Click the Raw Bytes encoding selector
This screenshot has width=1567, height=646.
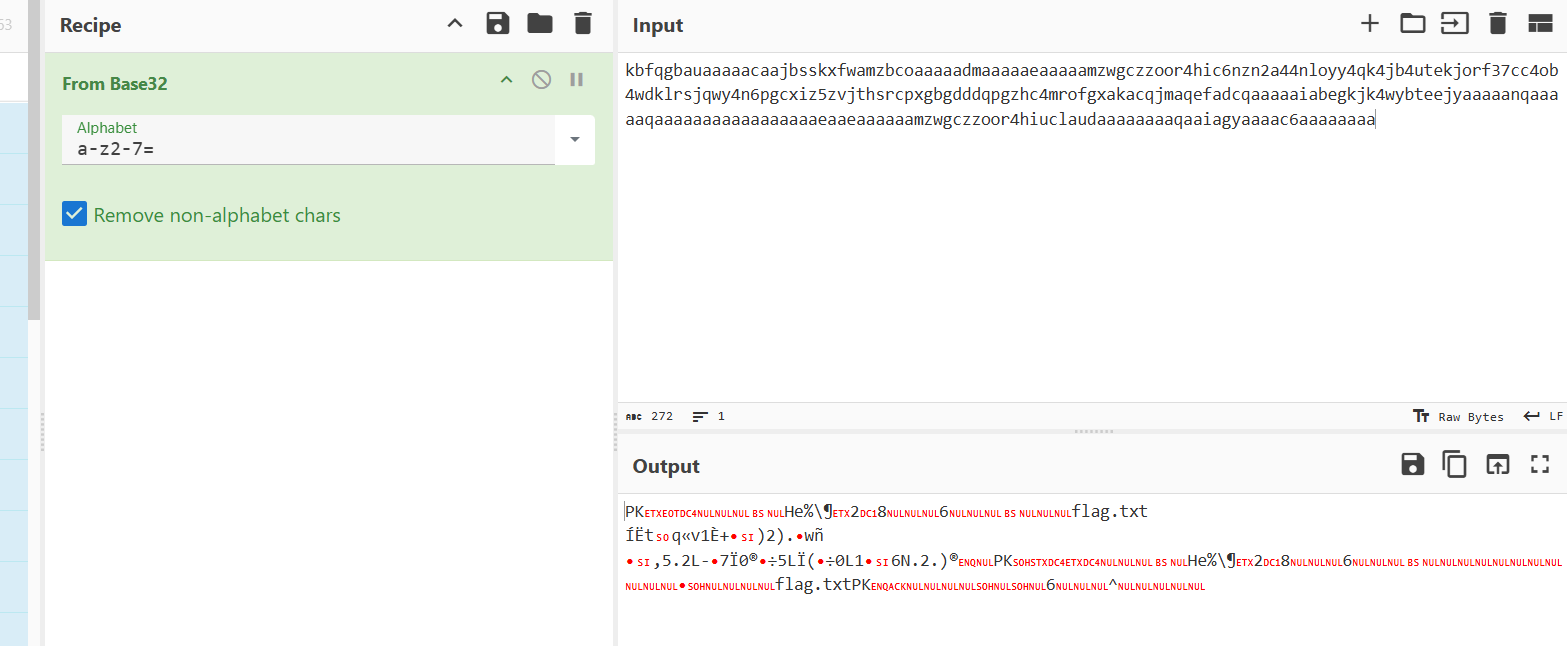click(1458, 416)
